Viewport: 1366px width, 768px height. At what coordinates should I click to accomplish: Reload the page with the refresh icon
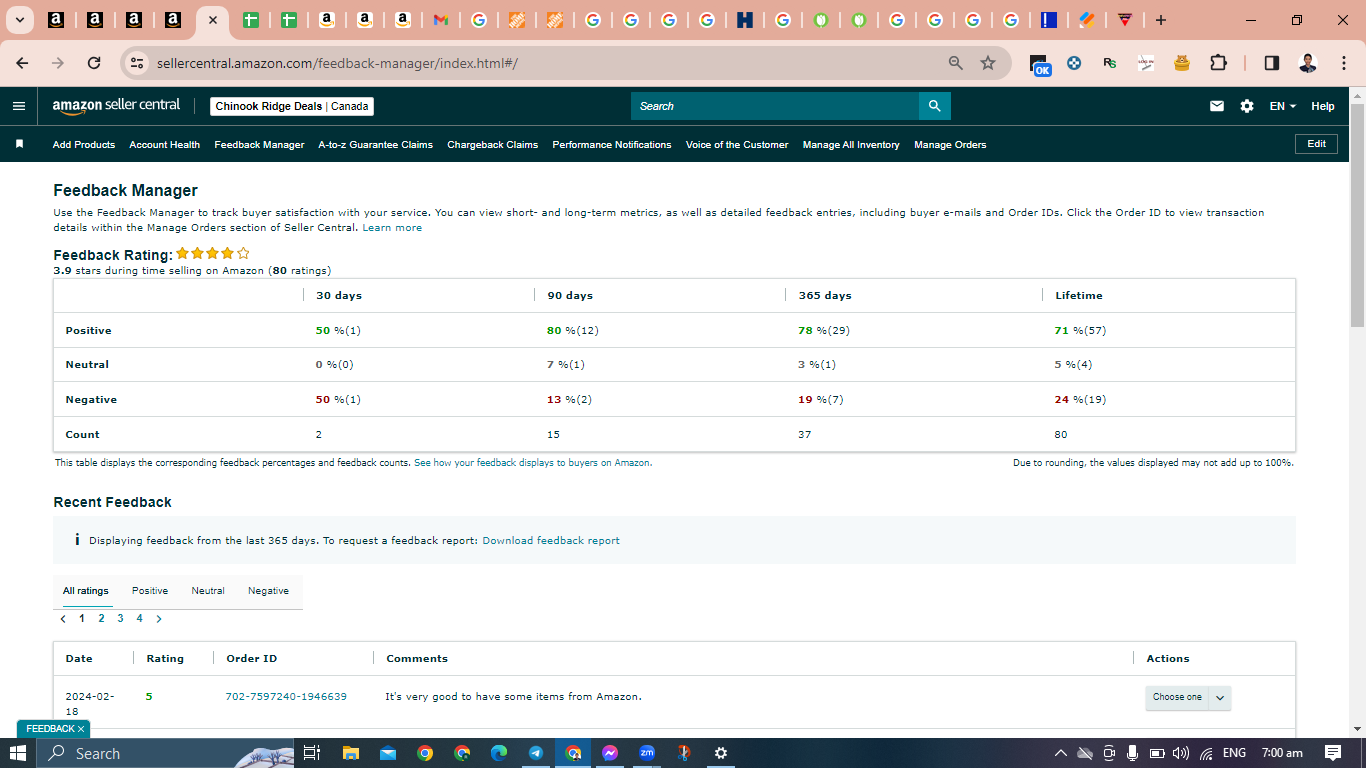94,63
